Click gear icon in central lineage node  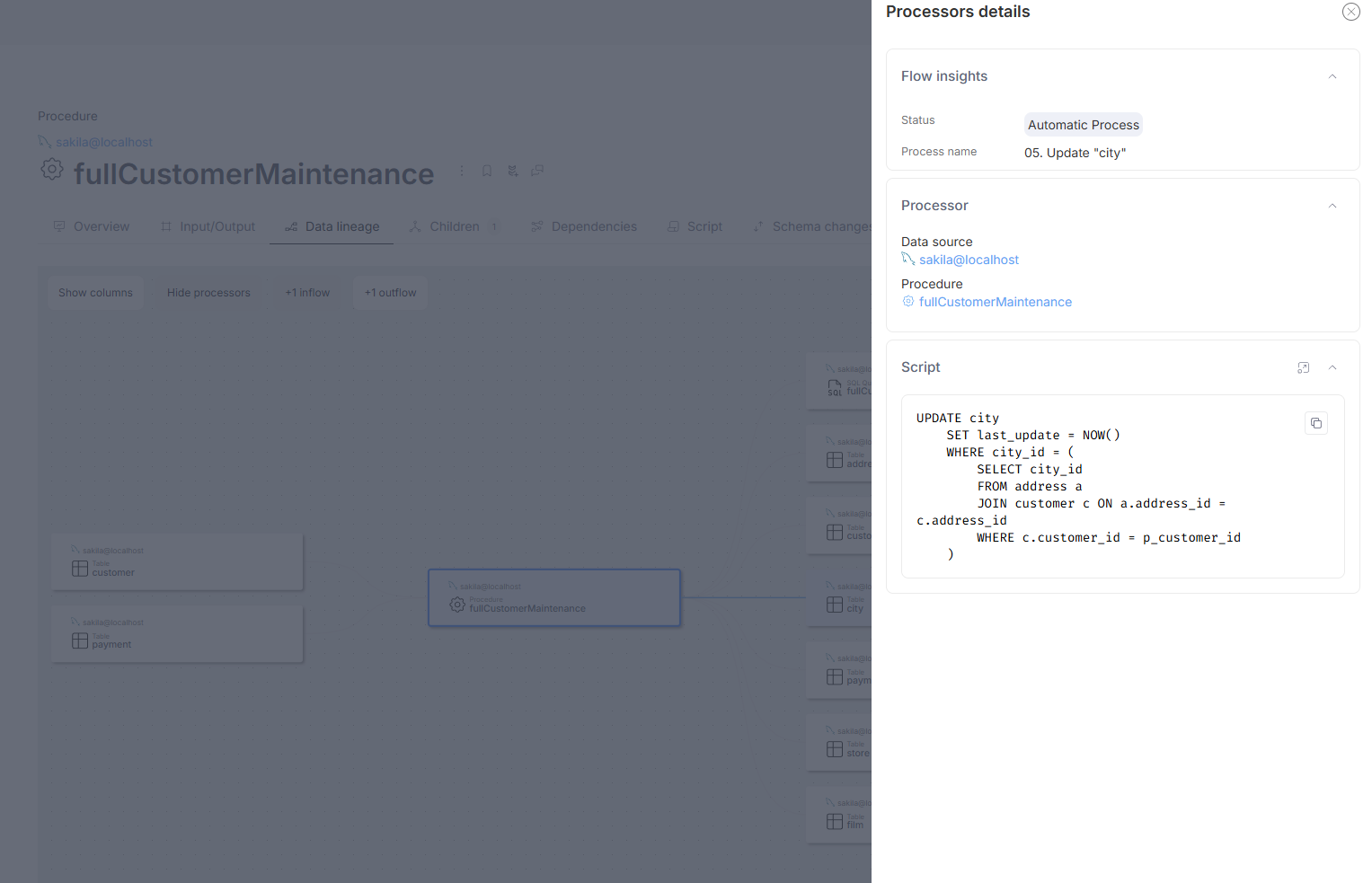tap(457, 605)
